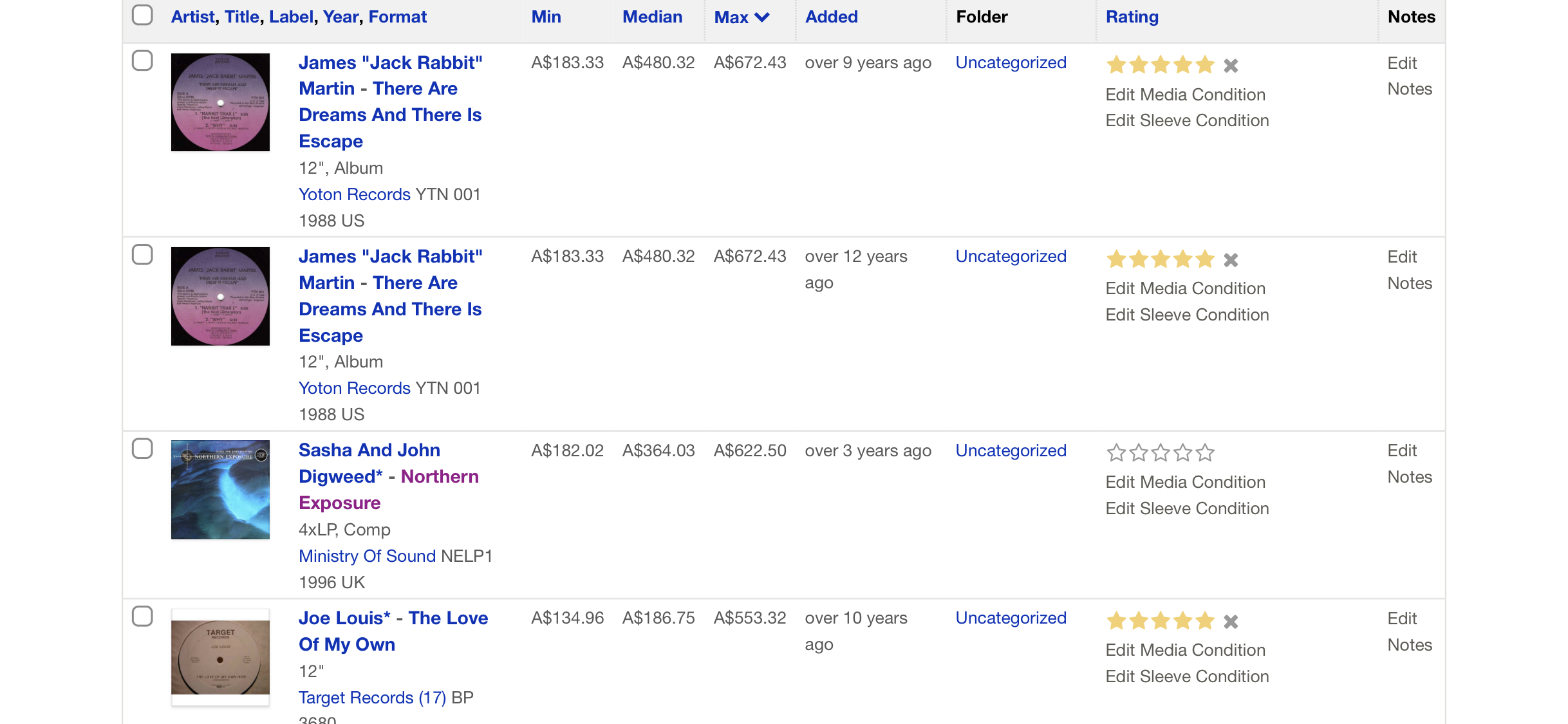Rate Northern Exposure one star
Screen dimensions: 1568x724
(1116, 453)
